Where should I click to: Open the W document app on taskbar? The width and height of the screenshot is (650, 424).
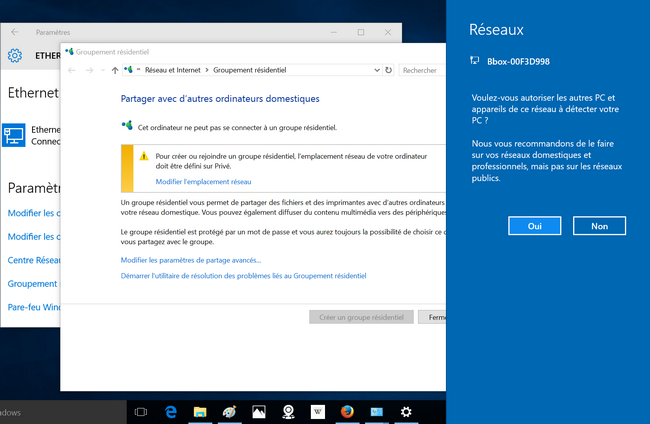[318, 412]
